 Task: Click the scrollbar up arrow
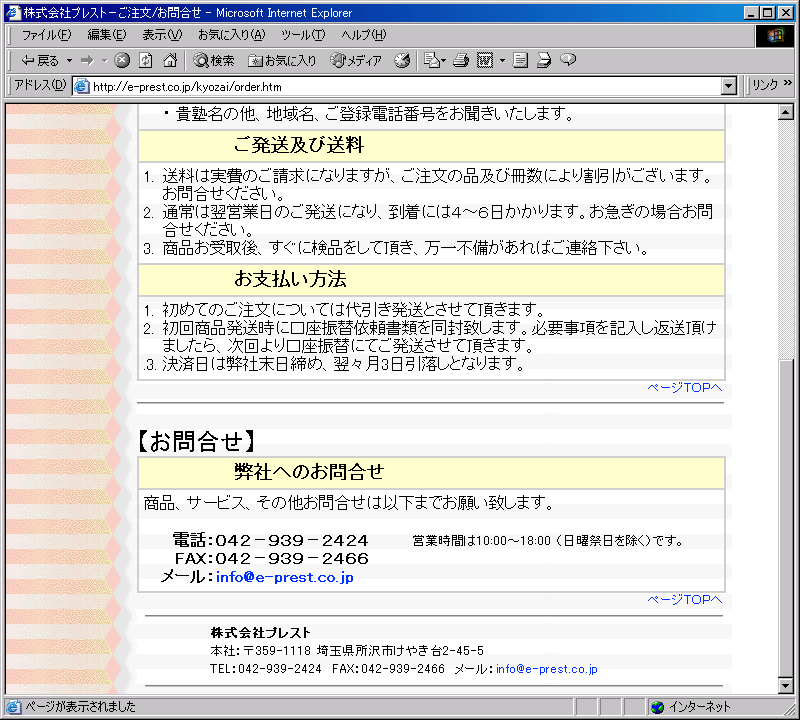786,112
